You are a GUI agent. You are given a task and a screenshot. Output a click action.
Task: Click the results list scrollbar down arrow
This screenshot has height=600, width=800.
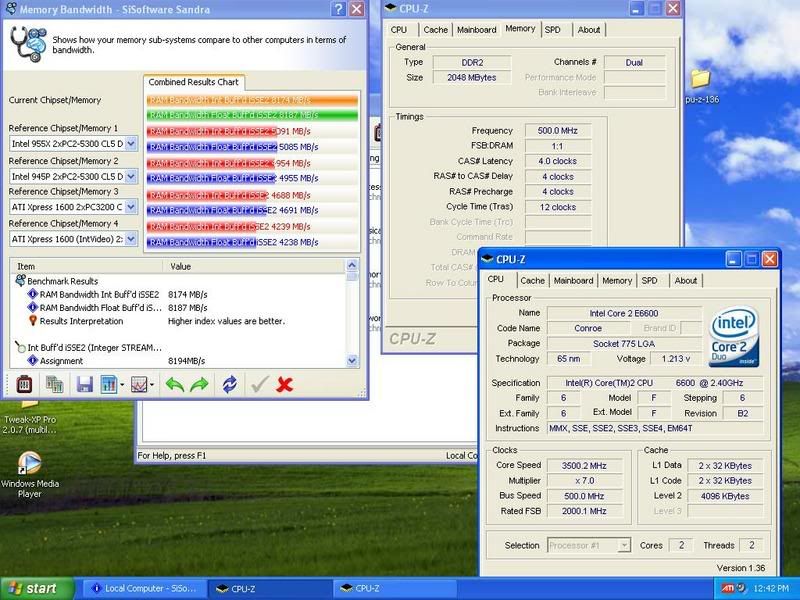(x=352, y=361)
